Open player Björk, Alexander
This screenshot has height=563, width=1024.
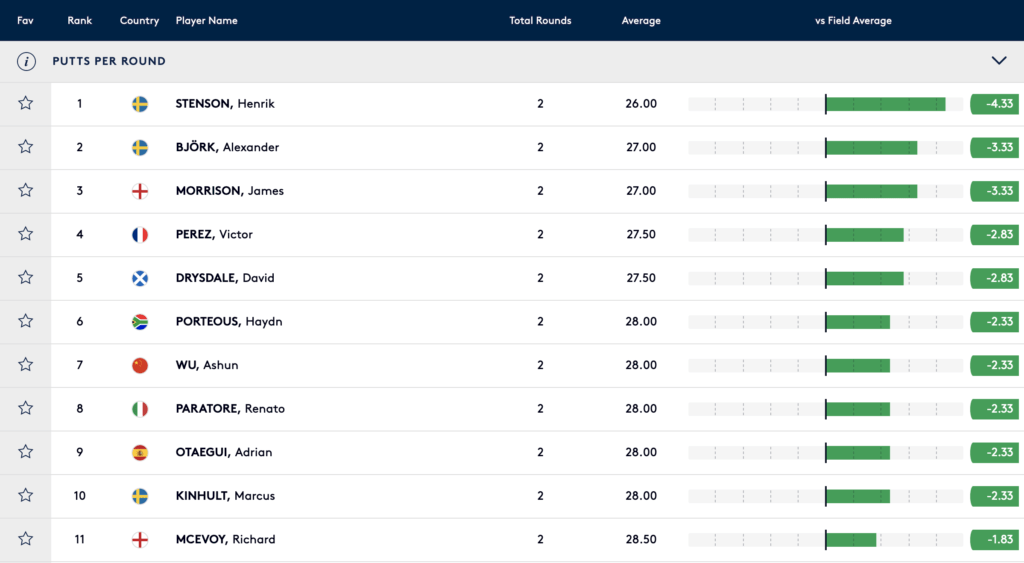pos(227,148)
